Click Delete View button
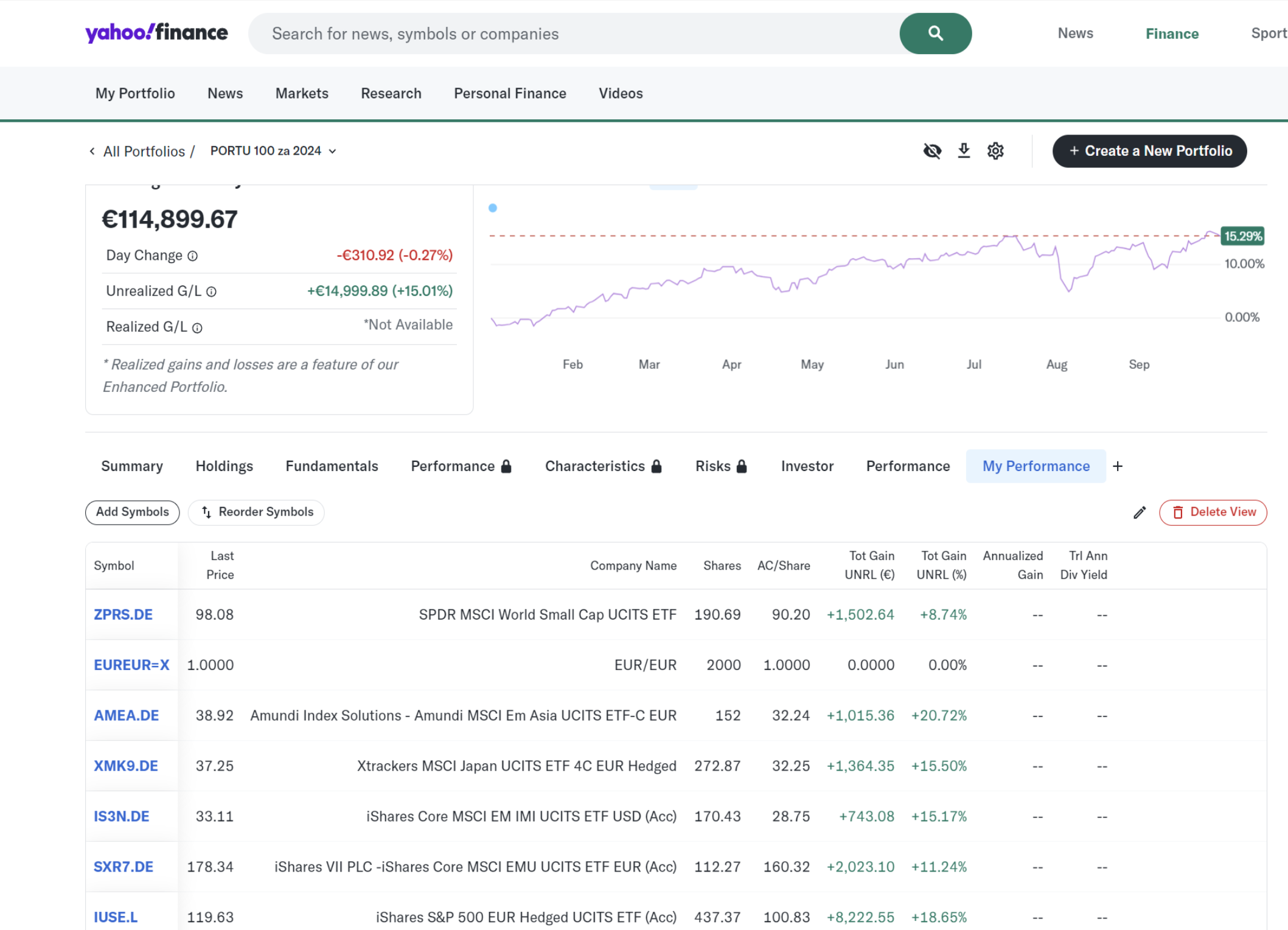1288x930 pixels. (1213, 512)
